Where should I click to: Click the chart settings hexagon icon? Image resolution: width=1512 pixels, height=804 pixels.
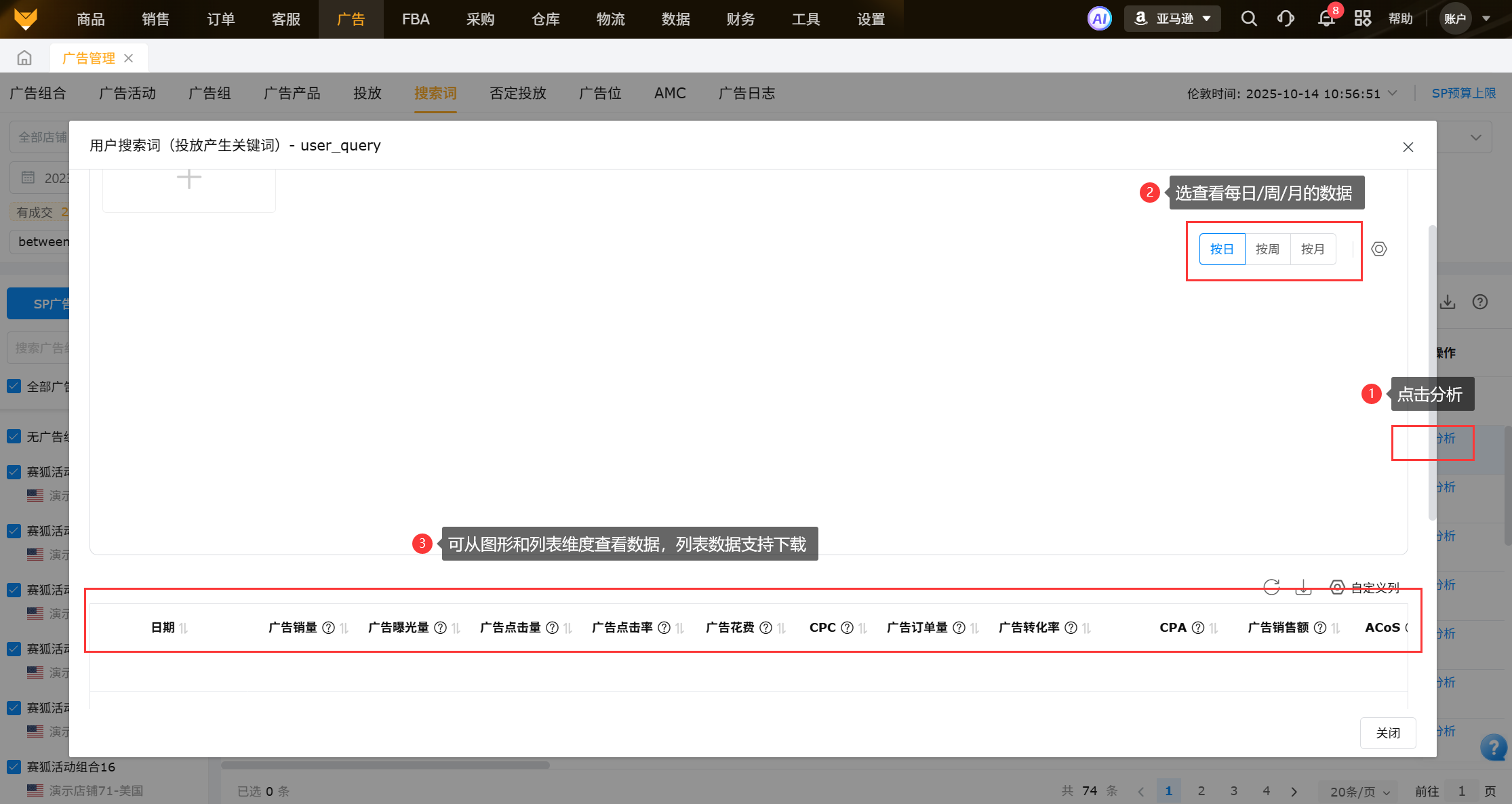click(1379, 249)
